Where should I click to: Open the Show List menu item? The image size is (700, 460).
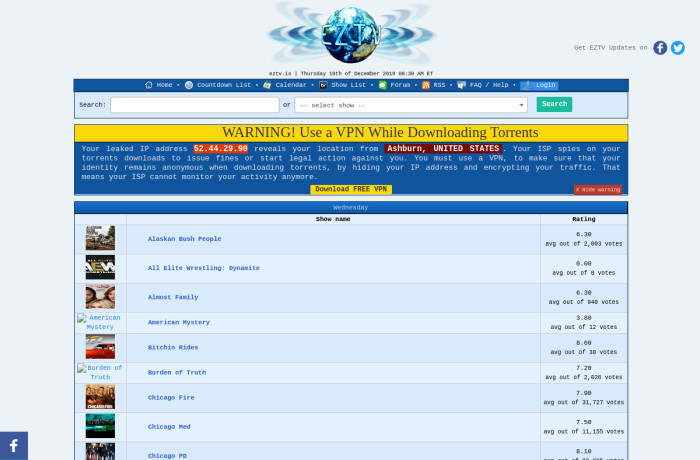(x=348, y=85)
